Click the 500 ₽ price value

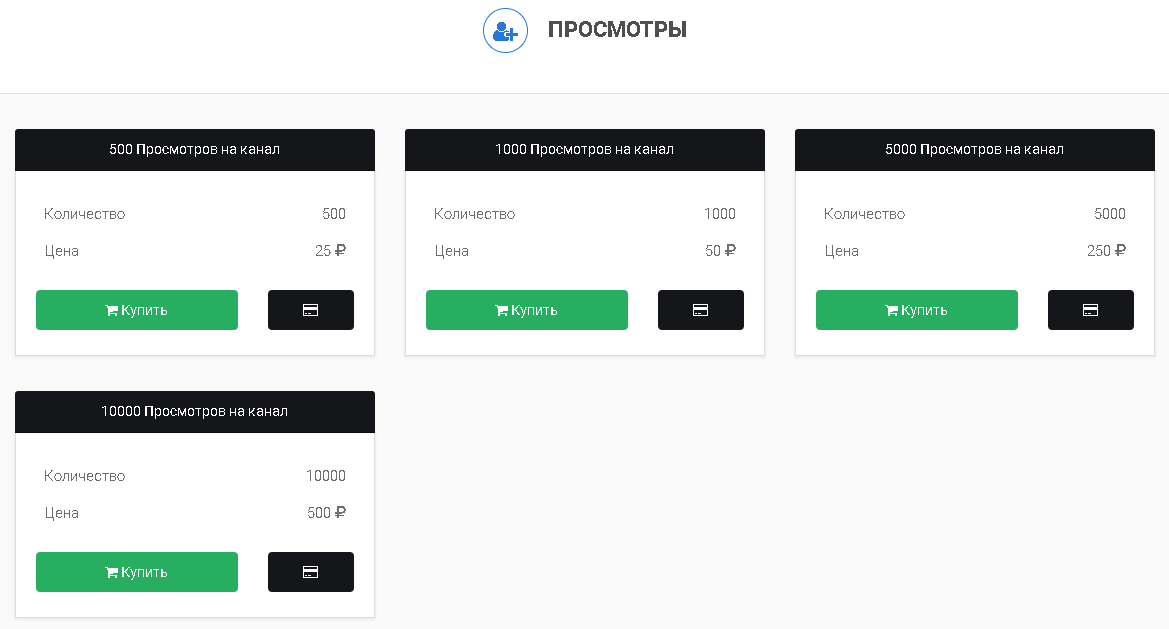pyautogui.click(x=327, y=512)
